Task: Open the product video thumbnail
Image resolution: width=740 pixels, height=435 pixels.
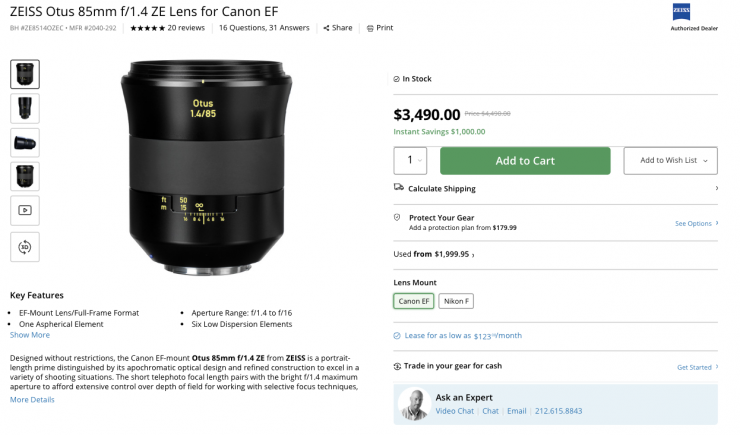Action: point(25,211)
